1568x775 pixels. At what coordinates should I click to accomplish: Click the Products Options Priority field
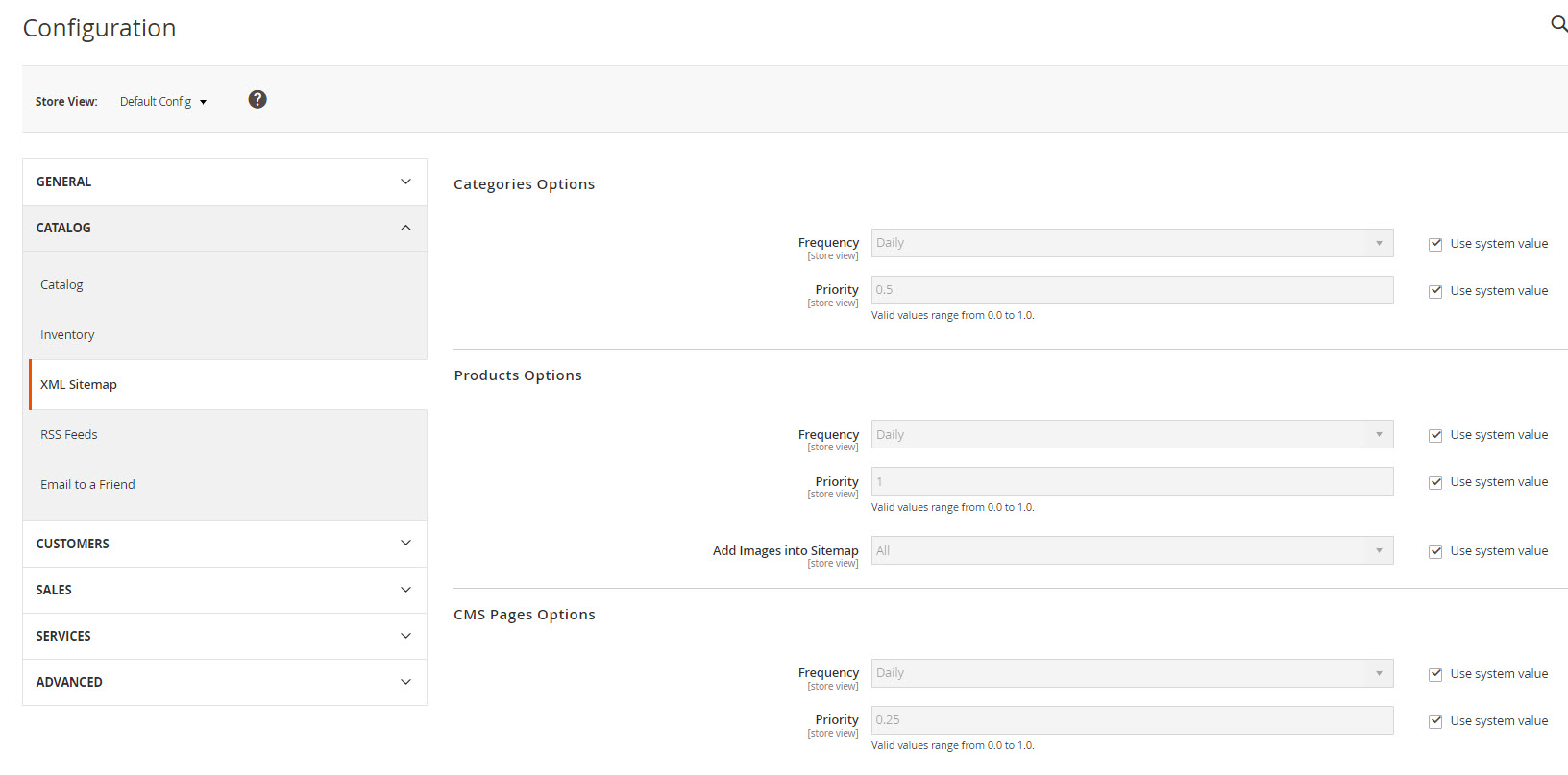pyautogui.click(x=1132, y=481)
